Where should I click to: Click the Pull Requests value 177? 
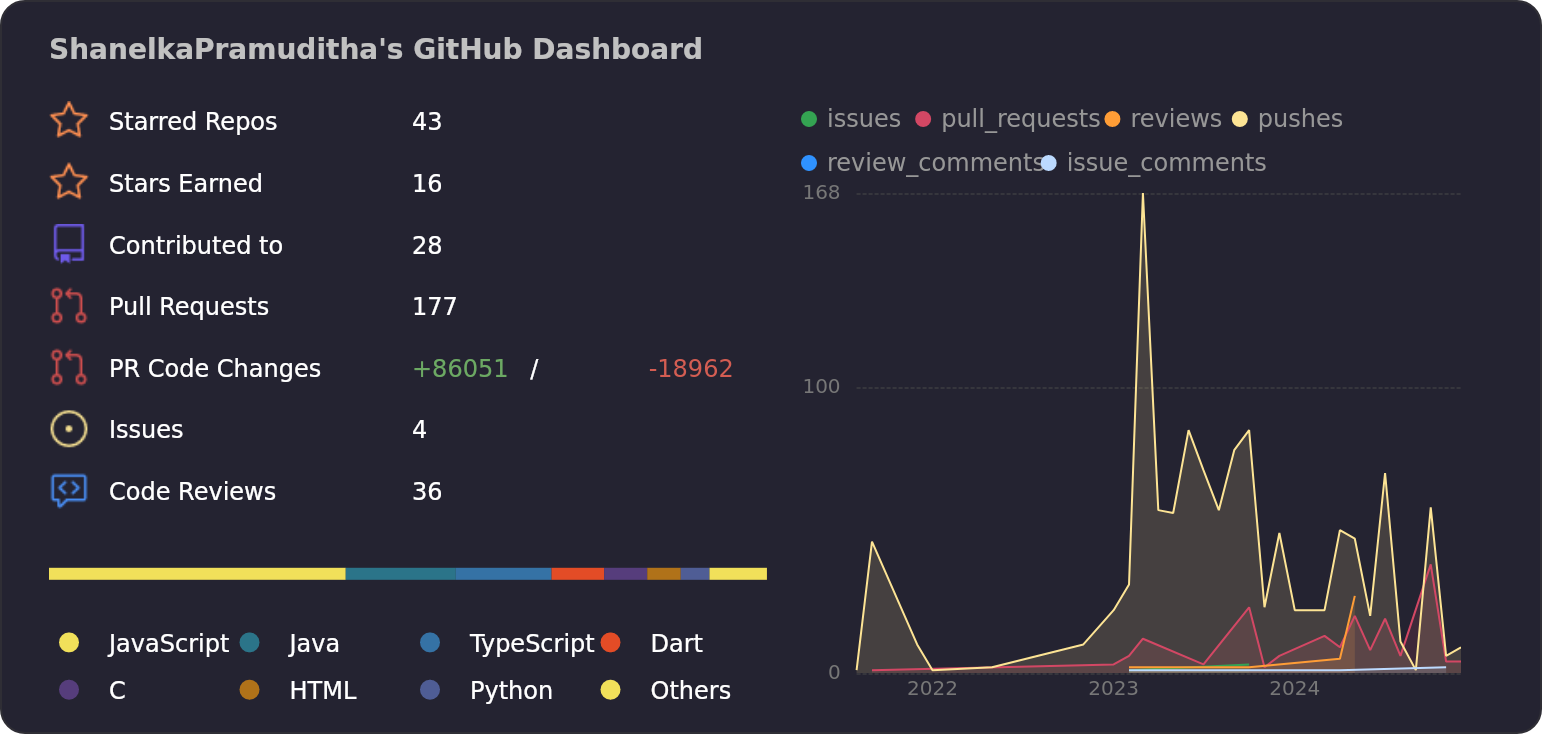(435, 307)
